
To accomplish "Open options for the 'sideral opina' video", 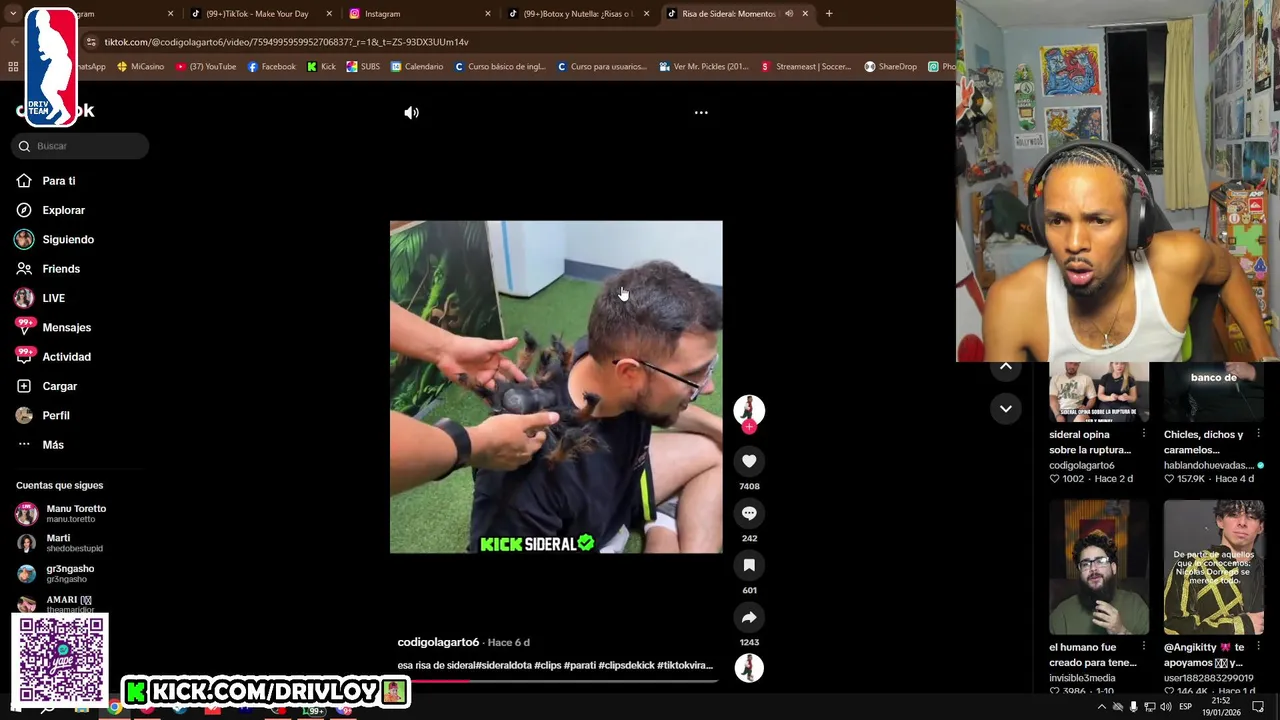I will tap(1143, 434).
